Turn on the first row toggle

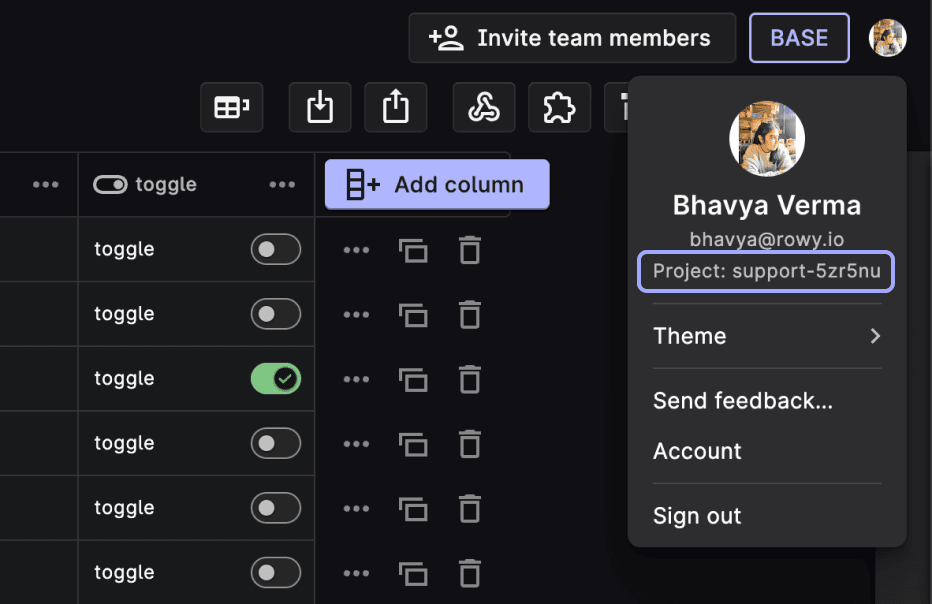click(x=275, y=250)
